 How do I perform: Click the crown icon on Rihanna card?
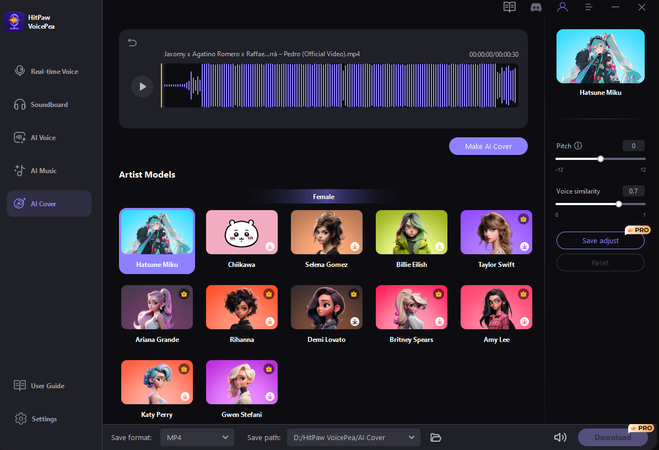coord(269,294)
